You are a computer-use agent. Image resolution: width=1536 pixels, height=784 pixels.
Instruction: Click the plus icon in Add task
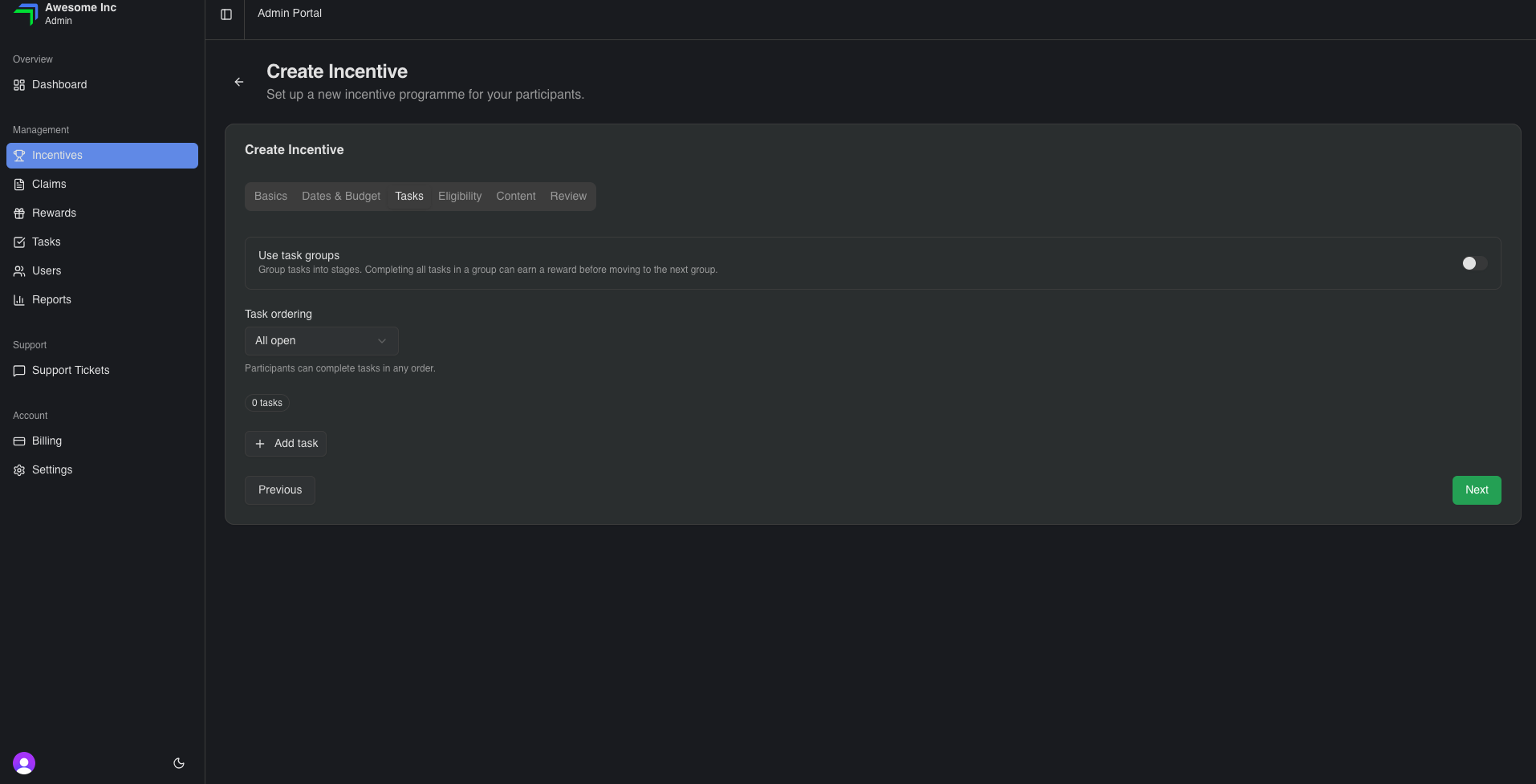[260, 444]
